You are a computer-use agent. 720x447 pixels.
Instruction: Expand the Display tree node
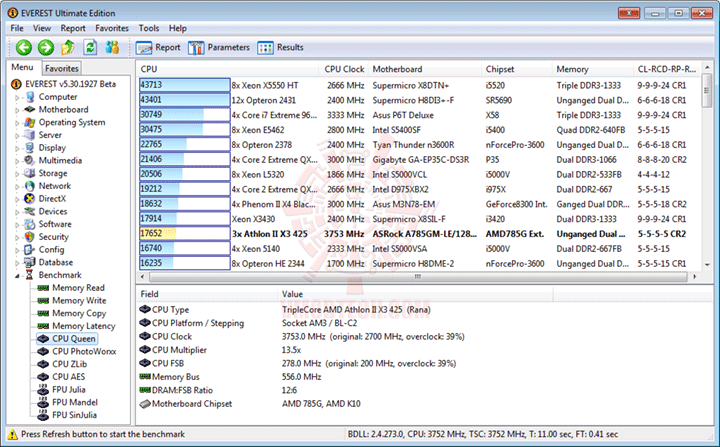coord(17,148)
